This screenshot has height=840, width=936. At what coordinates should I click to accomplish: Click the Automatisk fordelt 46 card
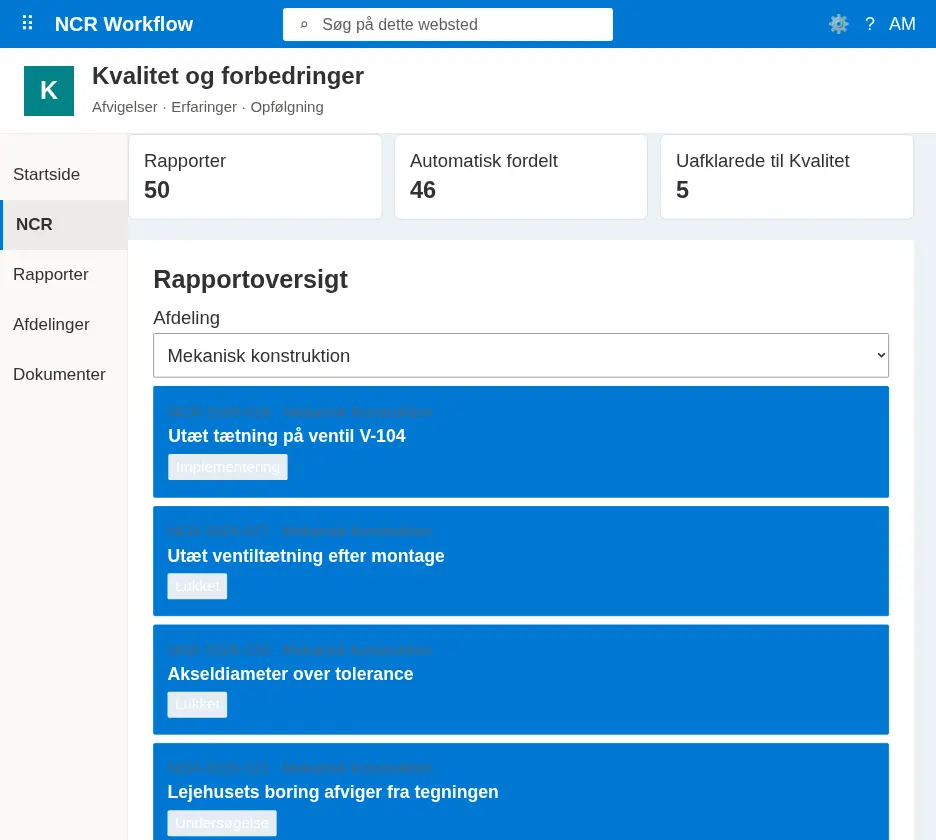(x=521, y=177)
